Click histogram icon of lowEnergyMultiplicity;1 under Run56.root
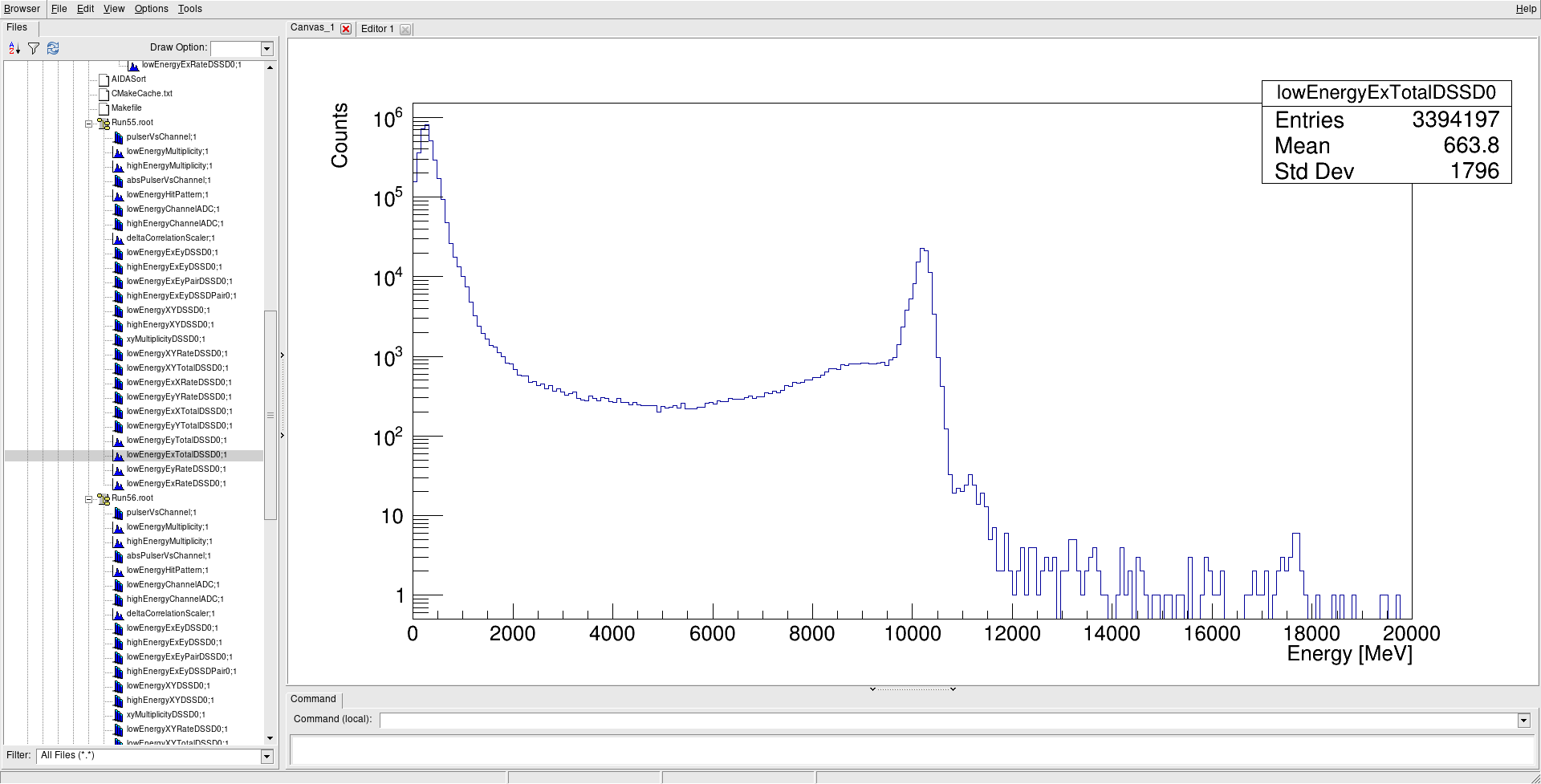The height and width of the screenshot is (784, 1541). coord(118,527)
